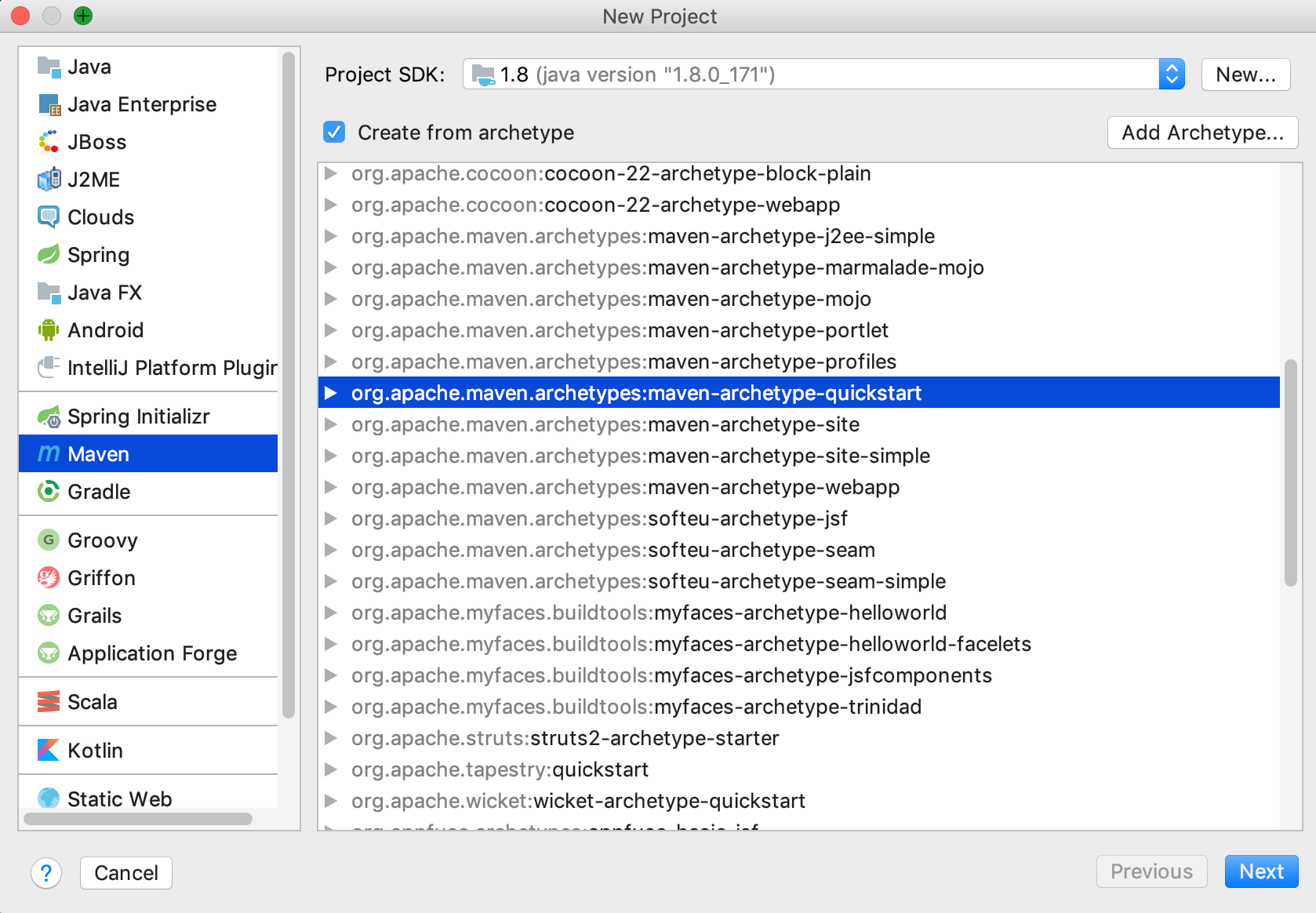Expand cocoon-22-archetype-block-plain triangle
Screen dimensions: 1316x913
331,173
